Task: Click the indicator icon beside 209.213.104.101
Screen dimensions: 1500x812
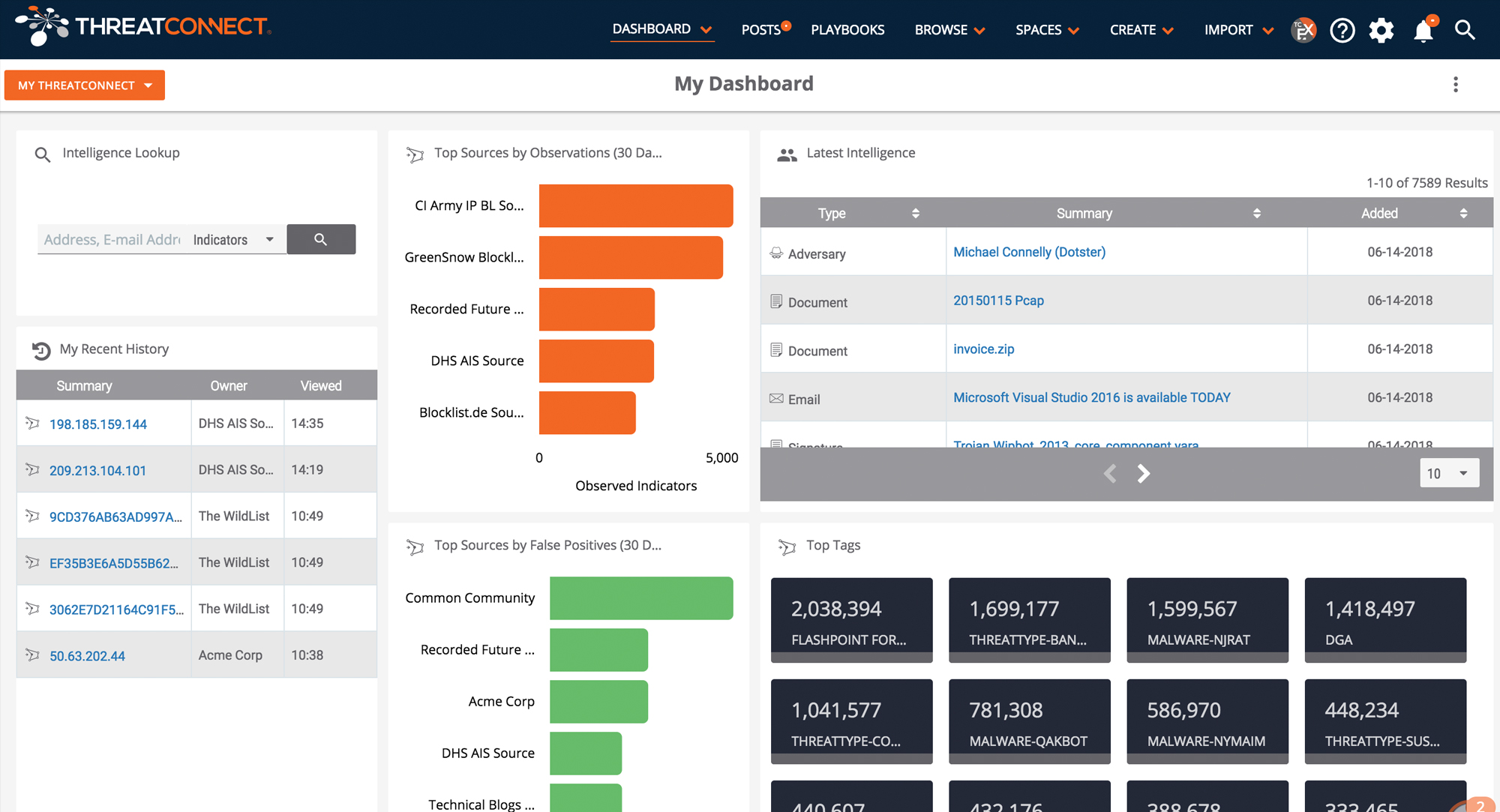Action: click(32, 469)
